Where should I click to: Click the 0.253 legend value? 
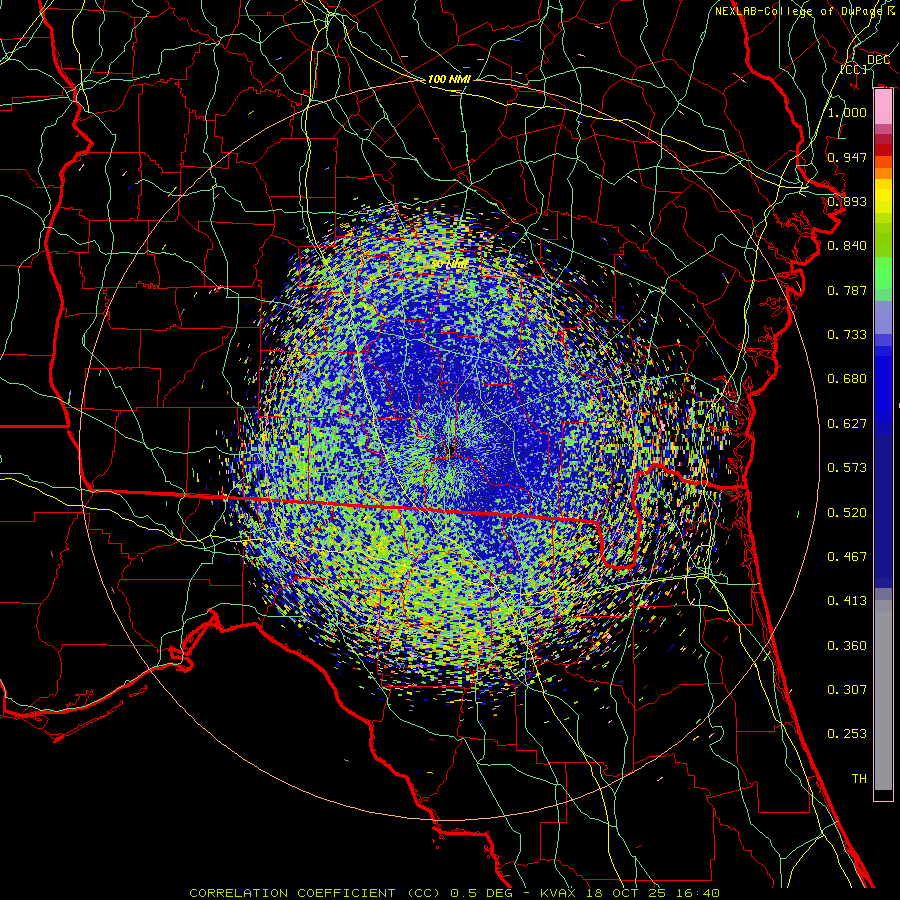coord(847,734)
